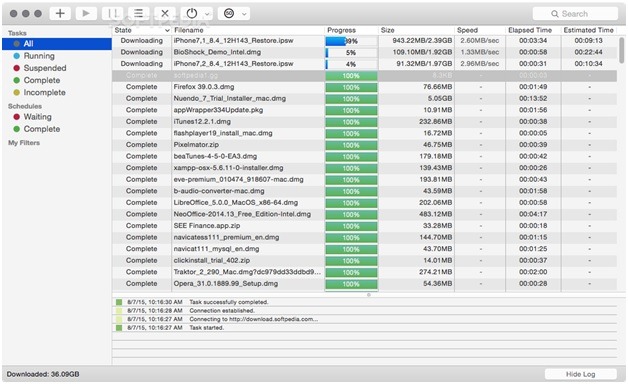Click the speed limit gauge icon
This screenshot has width=628, height=384.
tap(229, 13)
